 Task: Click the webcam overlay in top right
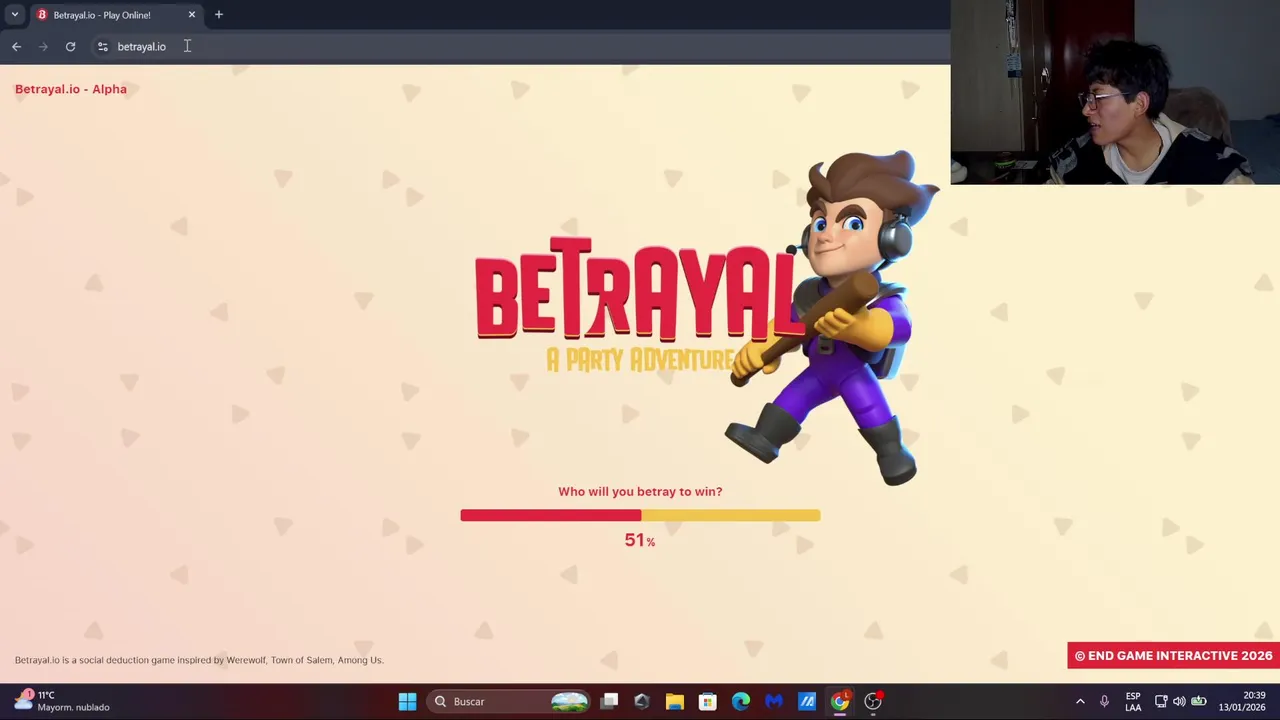(x=1115, y=92)
